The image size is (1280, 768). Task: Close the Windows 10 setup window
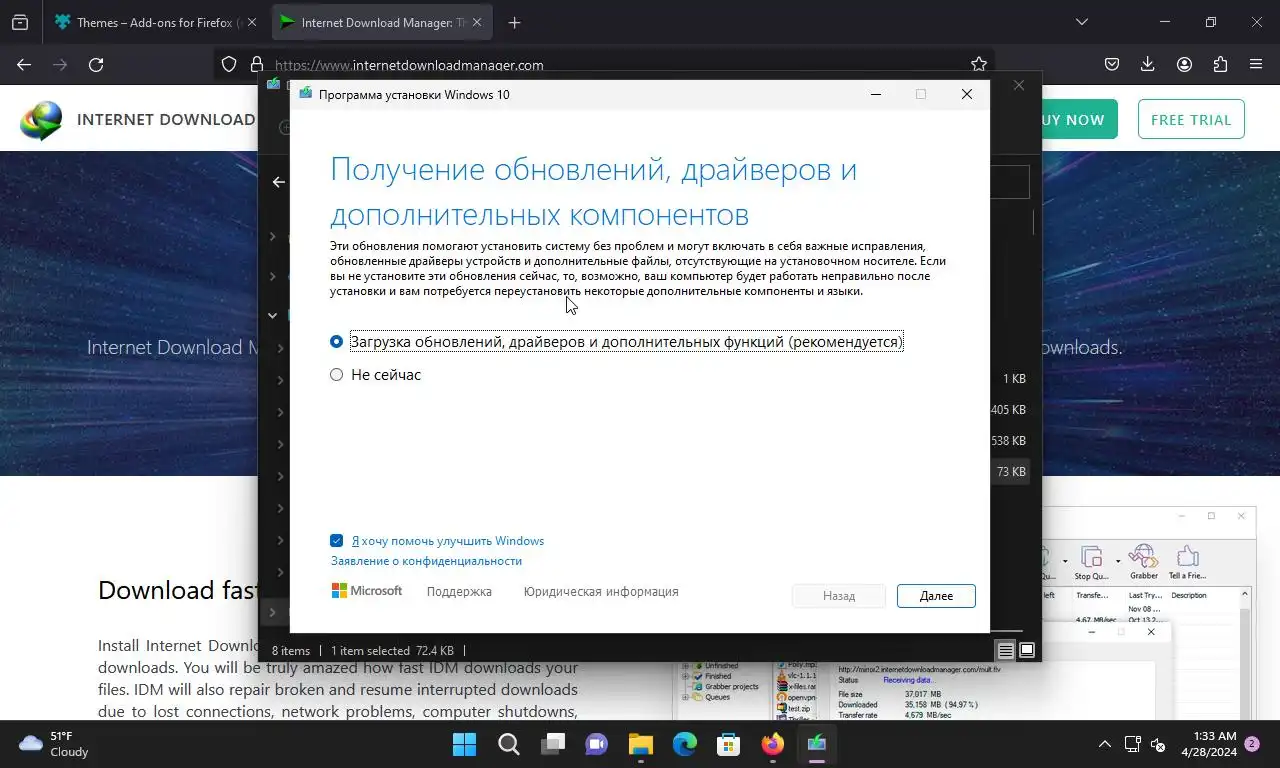(966, 94)
